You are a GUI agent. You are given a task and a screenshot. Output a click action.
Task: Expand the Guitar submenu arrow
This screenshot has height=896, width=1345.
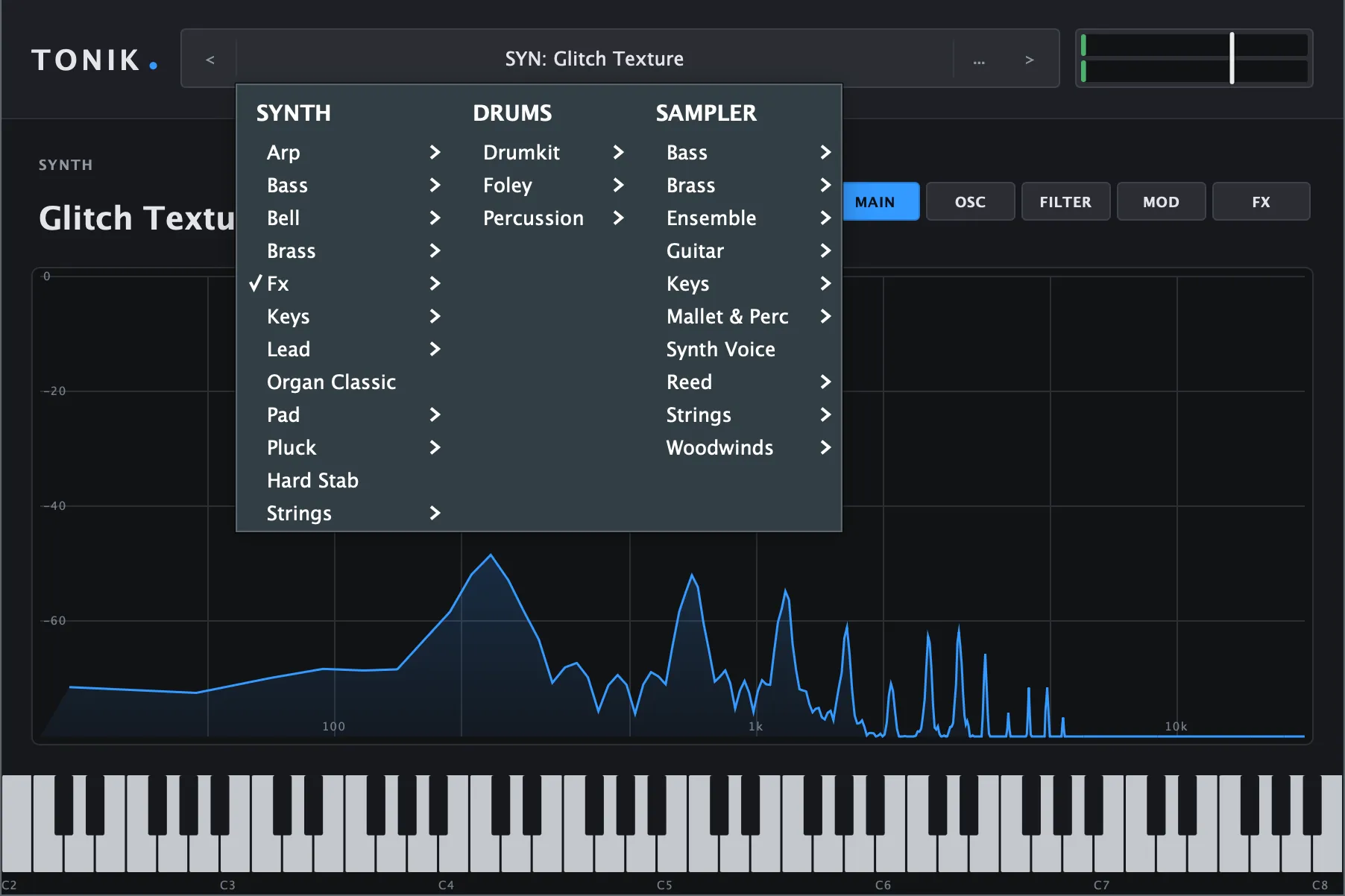pyautogui.click(x=825, y=250)
